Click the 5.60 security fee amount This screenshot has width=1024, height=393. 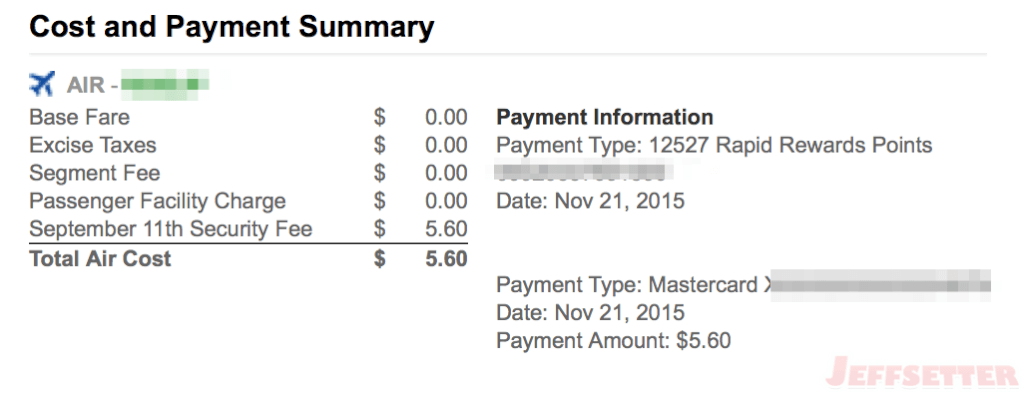446,229
